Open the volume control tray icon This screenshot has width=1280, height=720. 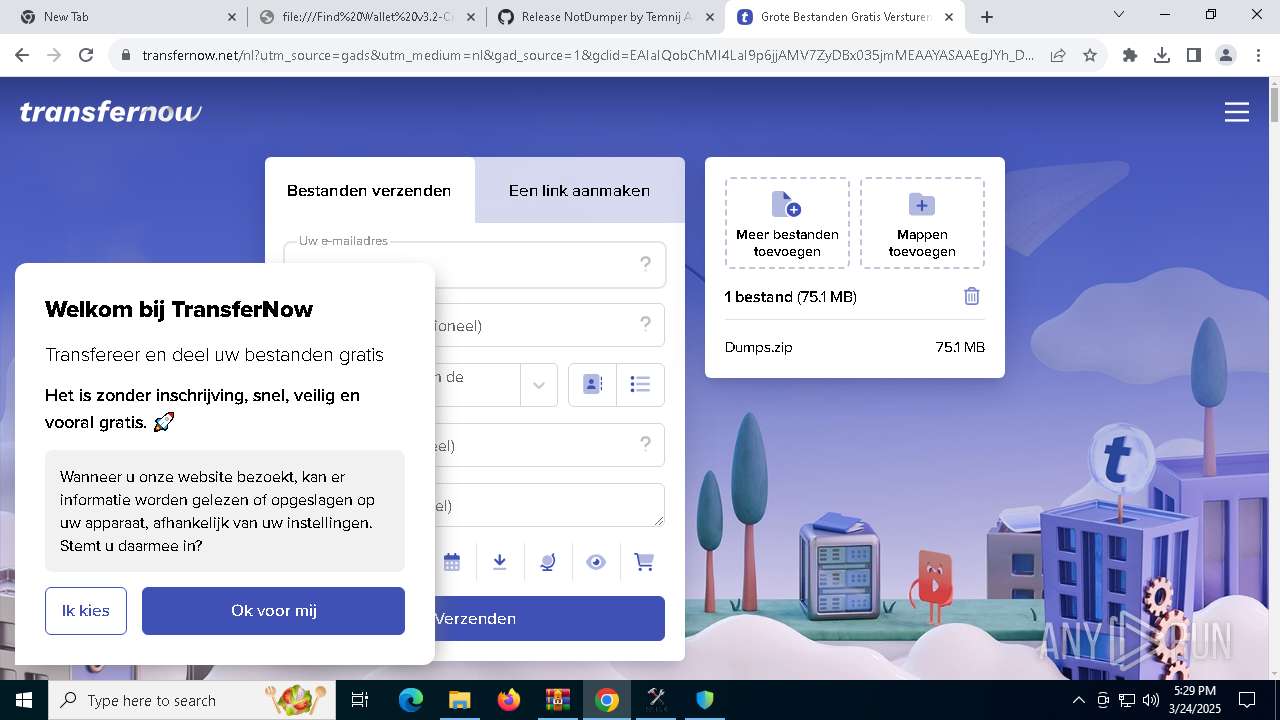click(x=1151, y=700)
